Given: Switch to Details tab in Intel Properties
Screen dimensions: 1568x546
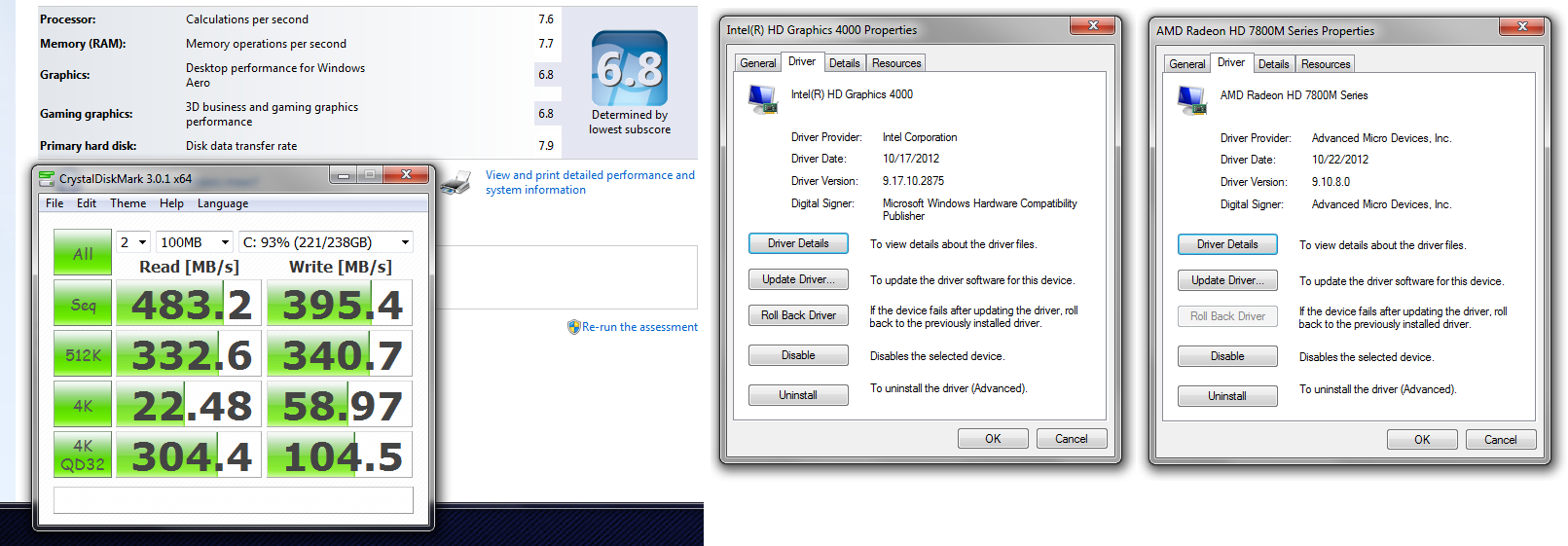Looking at the screenshot, I should click(845, 63).
